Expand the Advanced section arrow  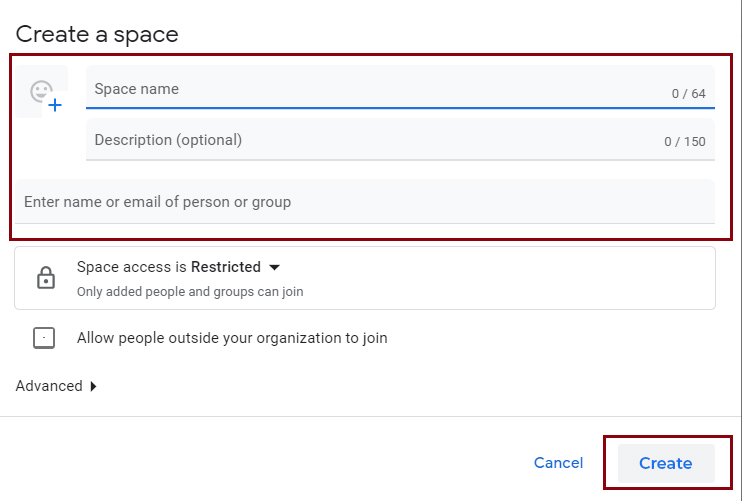(94, 386)
